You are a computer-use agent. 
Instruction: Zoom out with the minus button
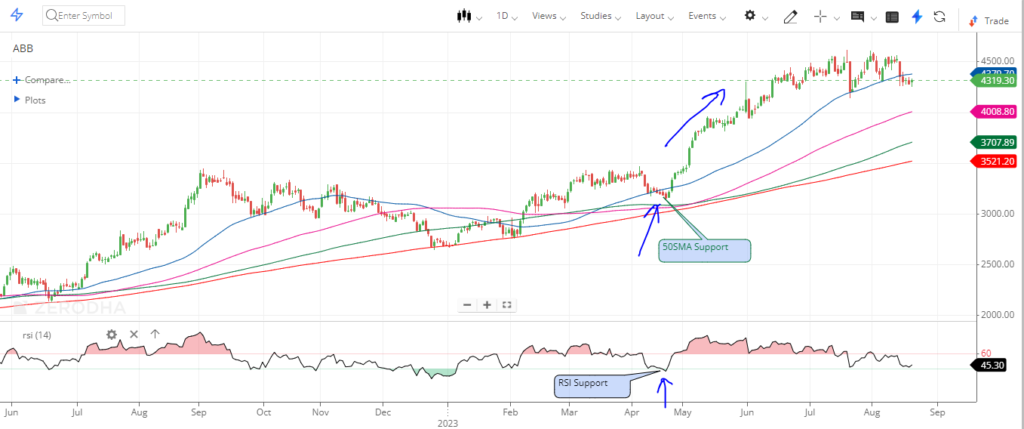point(468,304)
